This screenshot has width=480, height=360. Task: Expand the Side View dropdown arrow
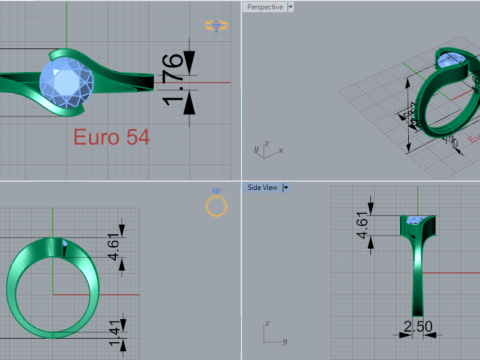286,188
